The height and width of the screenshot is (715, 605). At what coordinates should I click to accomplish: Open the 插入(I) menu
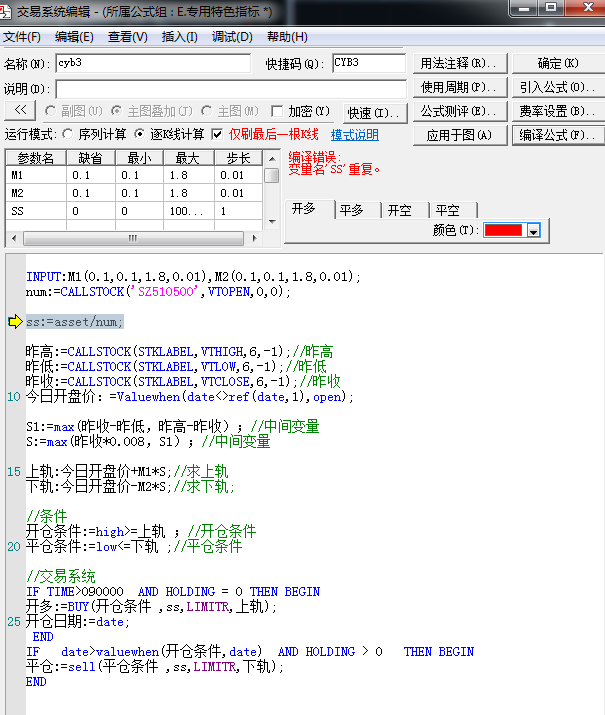click(179, 37)
